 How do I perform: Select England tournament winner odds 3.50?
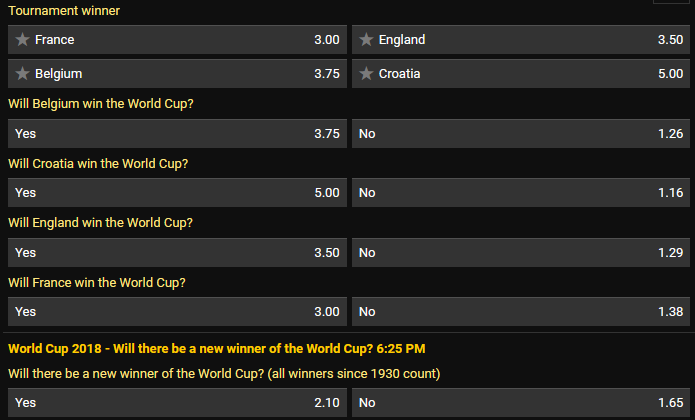tap(521, 40)
